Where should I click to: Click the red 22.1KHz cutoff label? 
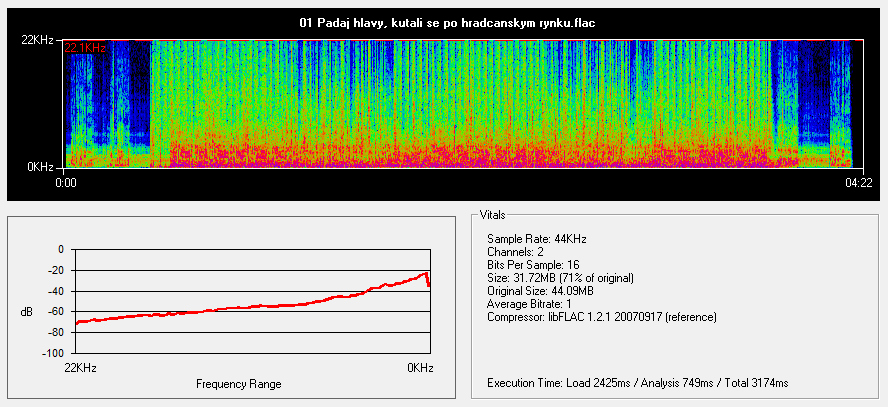pos(85,47)
